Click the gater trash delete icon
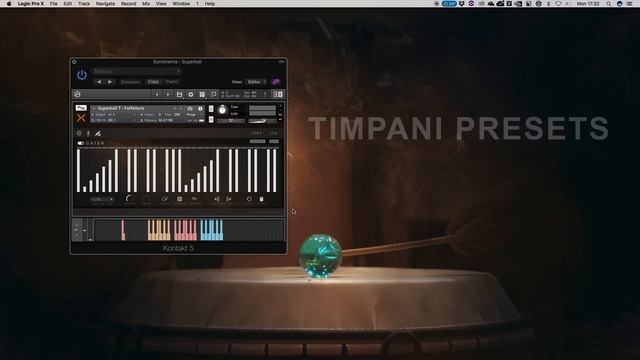This screenshot has width=640, height=360. tap(261, 199)
